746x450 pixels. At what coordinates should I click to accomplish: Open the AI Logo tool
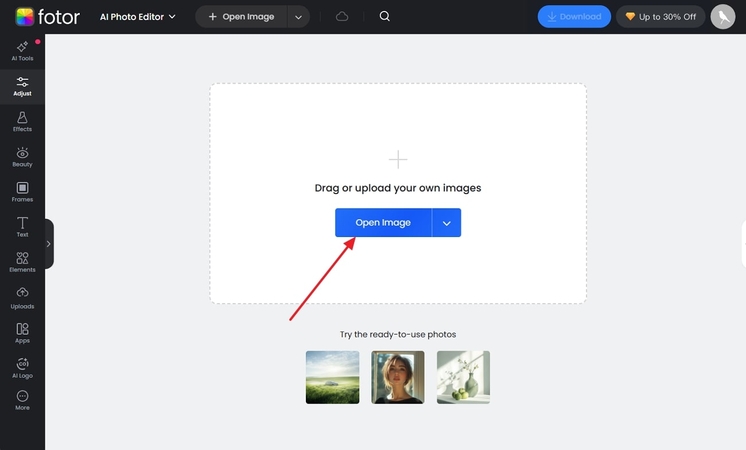(x=22, y=368)
